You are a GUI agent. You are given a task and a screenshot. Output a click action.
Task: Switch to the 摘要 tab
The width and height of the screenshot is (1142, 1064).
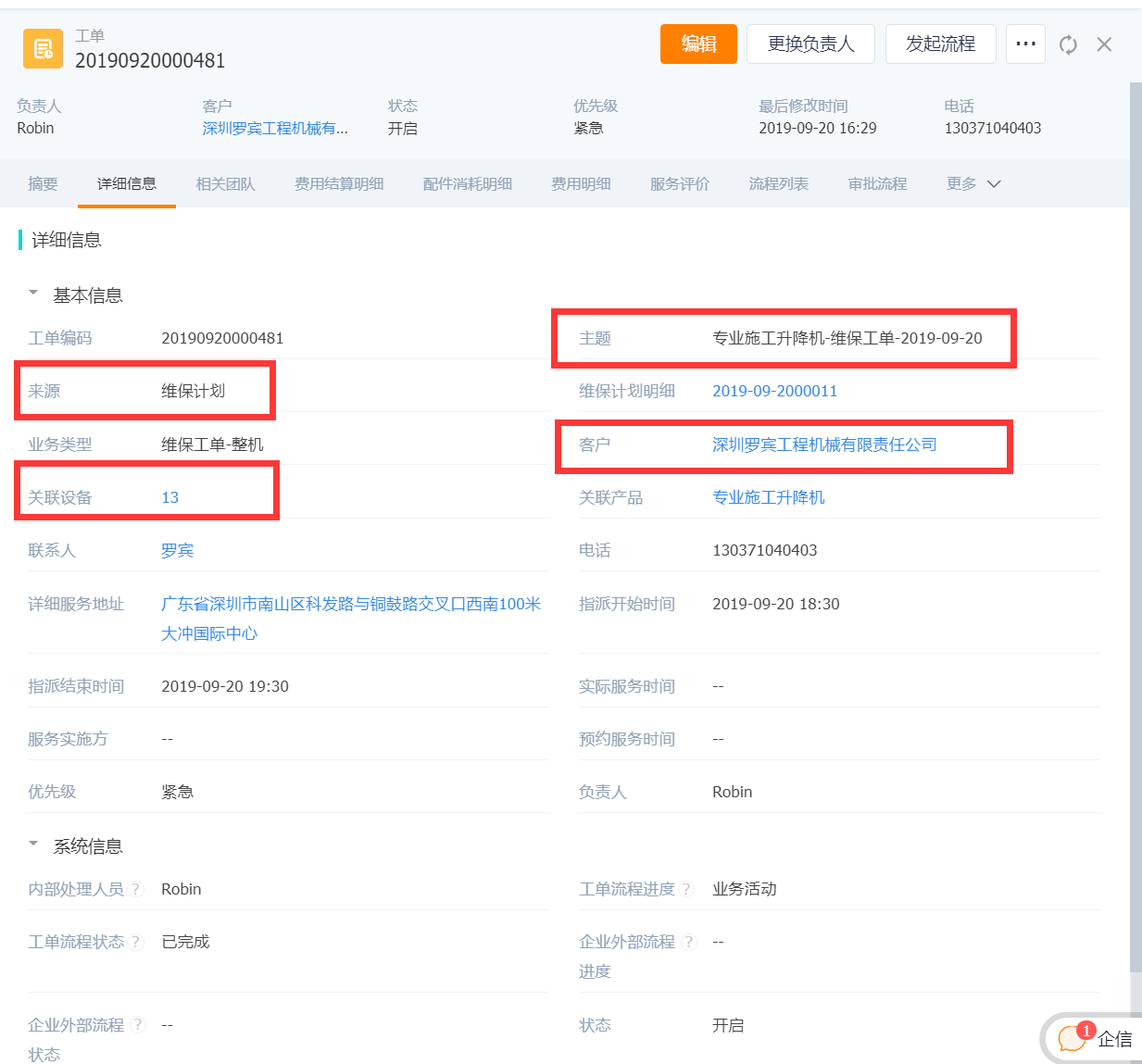[x=43, y=183]
